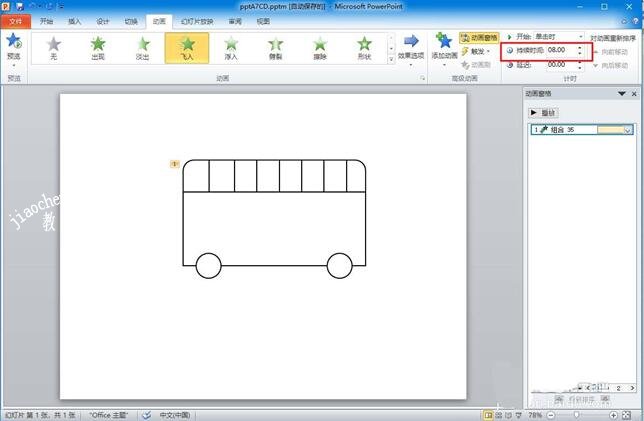Click the Help question mark icon
This screenshot has width=644, height=421.
pyautogui.click(x=636, y=21)
